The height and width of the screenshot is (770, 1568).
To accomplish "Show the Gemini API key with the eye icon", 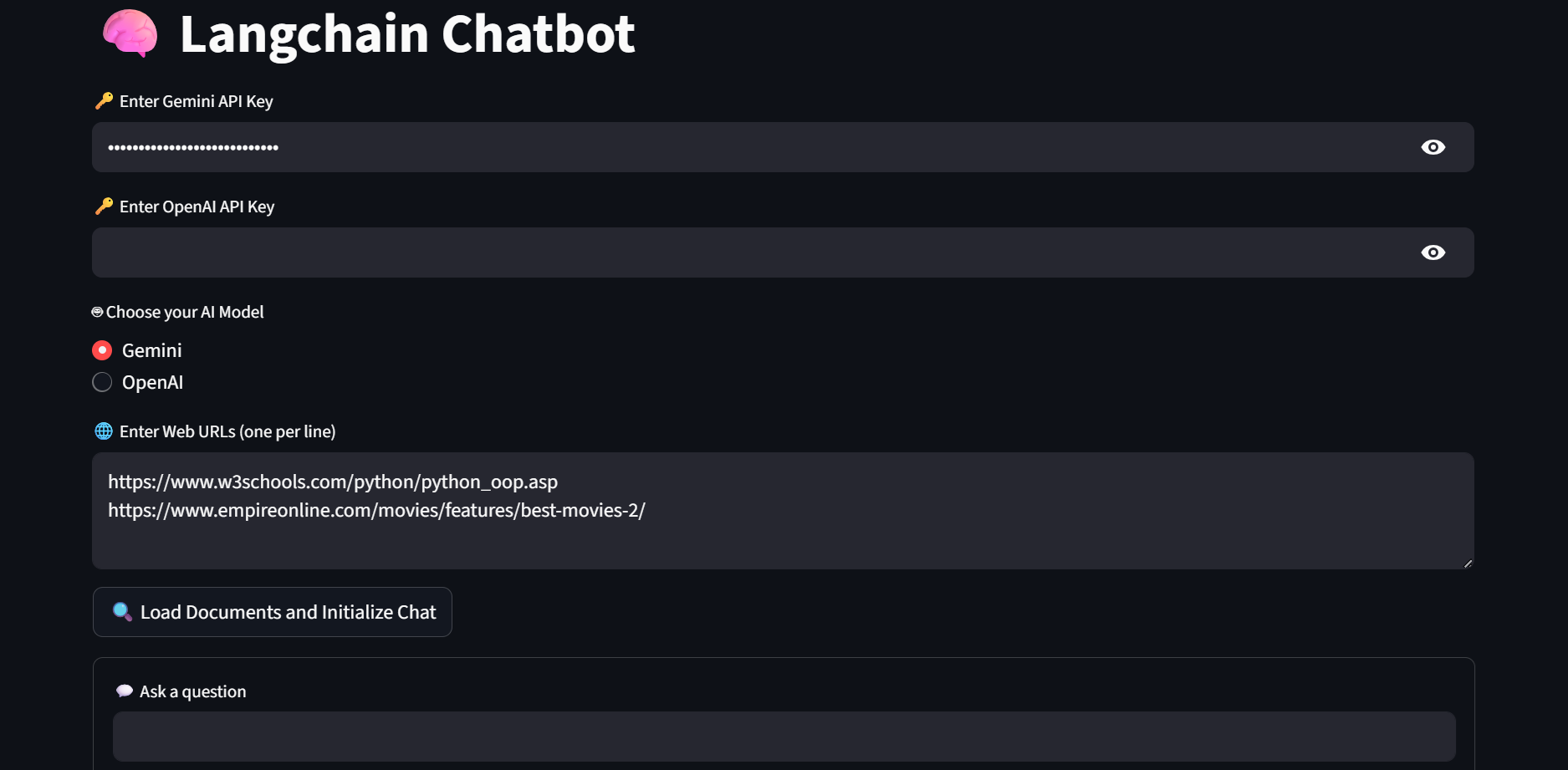I will coord(1433,147).
